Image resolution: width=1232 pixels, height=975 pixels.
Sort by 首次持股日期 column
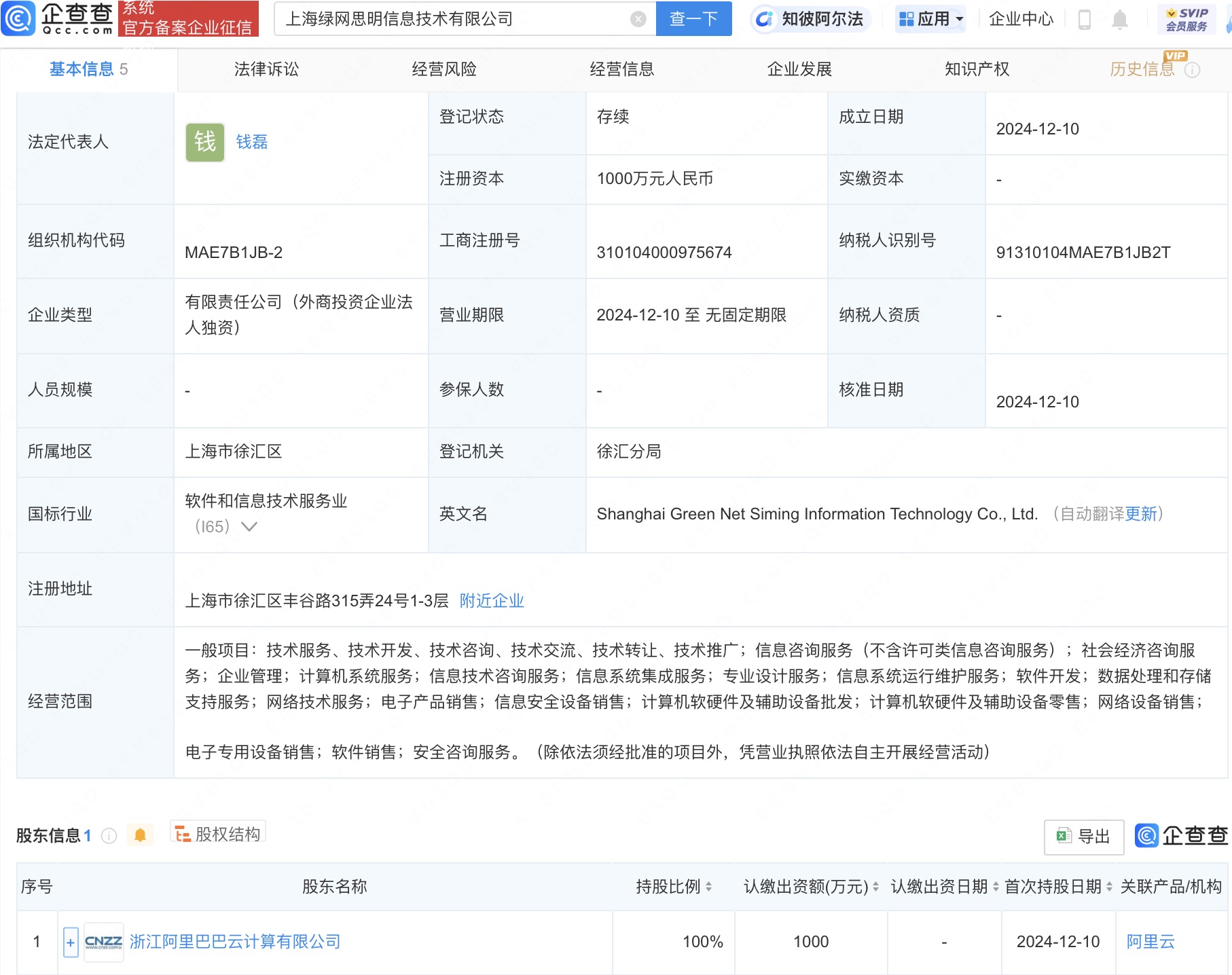pos(1108,887)
